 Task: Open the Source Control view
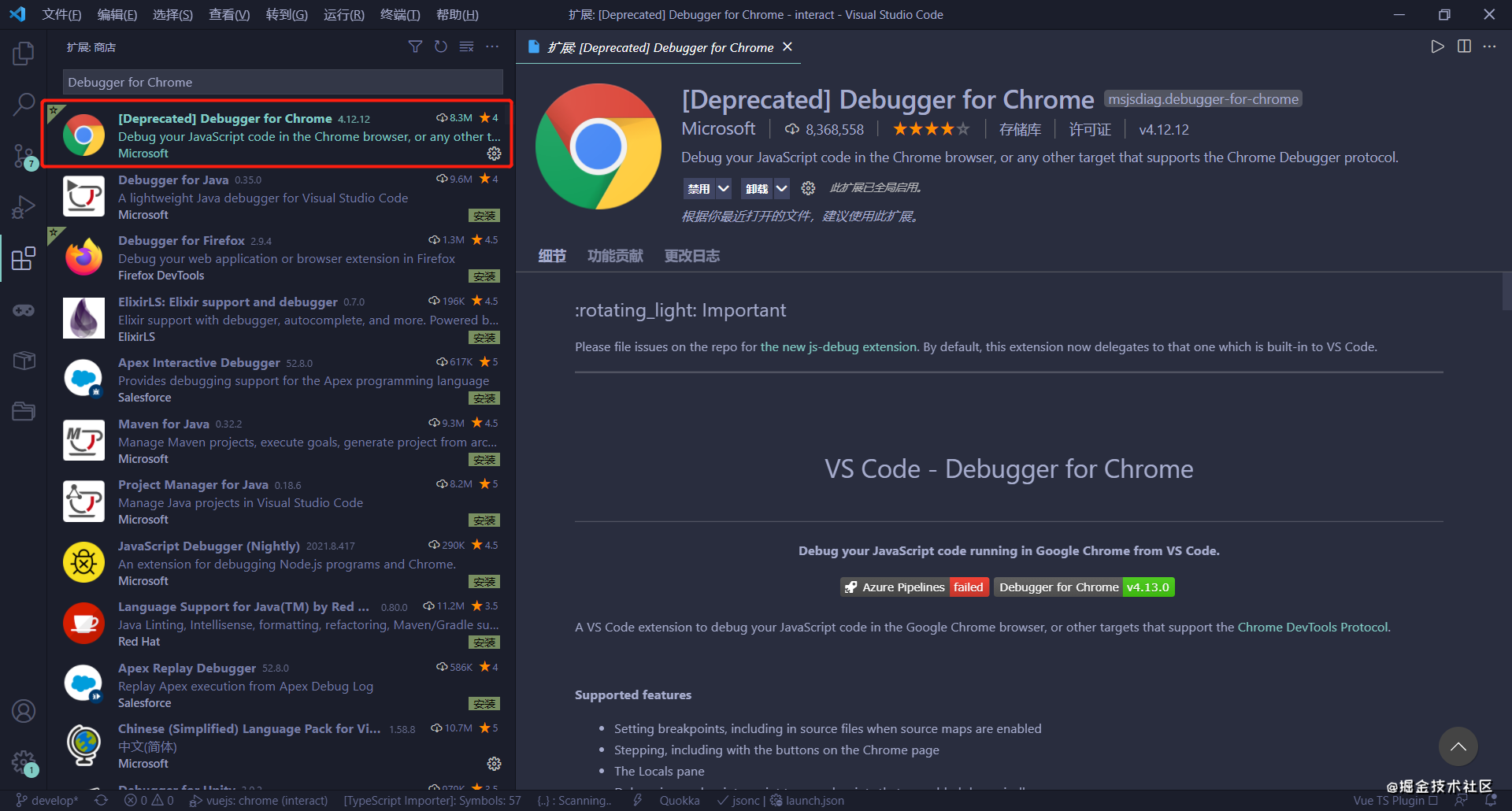(x=24, y=156)
